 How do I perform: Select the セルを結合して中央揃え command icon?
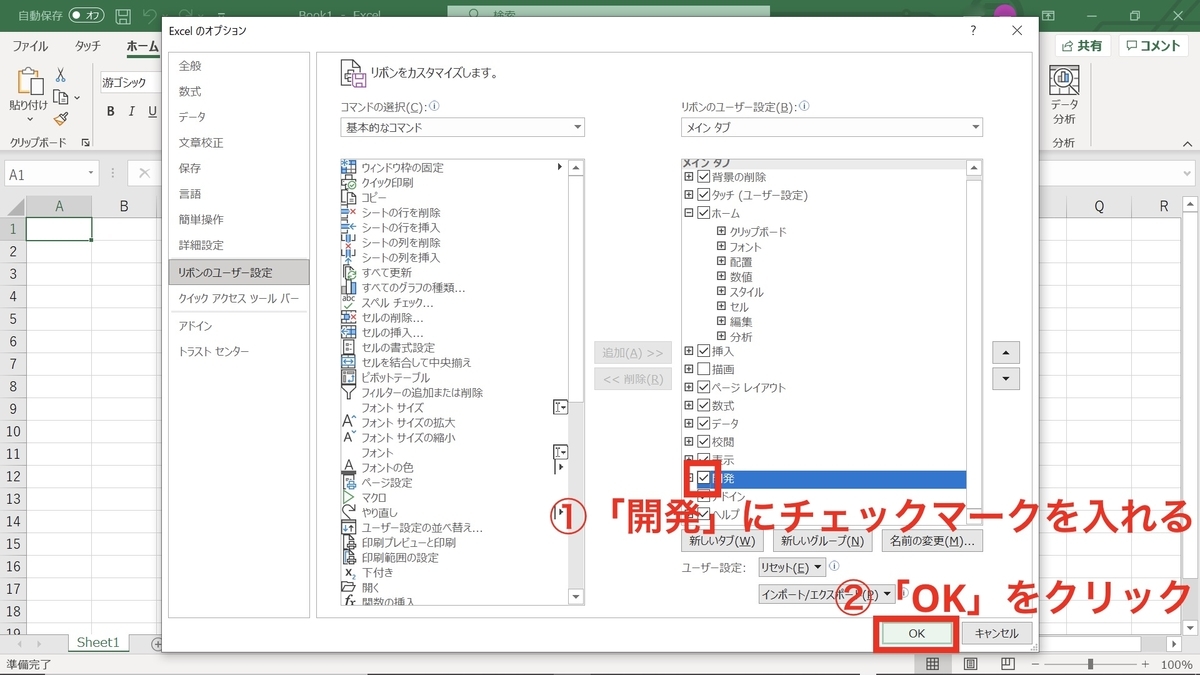[x=349, y=363]
